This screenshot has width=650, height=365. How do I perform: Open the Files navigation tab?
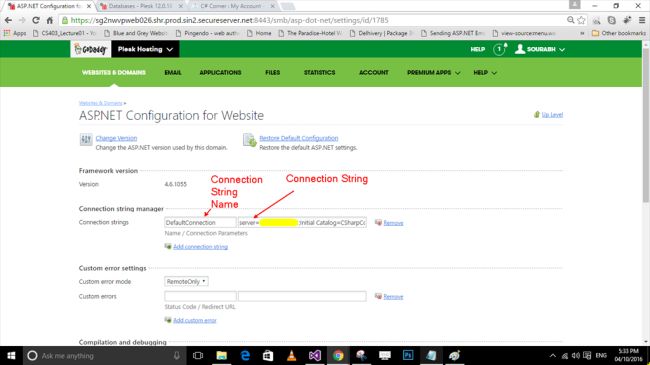point(272,72)
